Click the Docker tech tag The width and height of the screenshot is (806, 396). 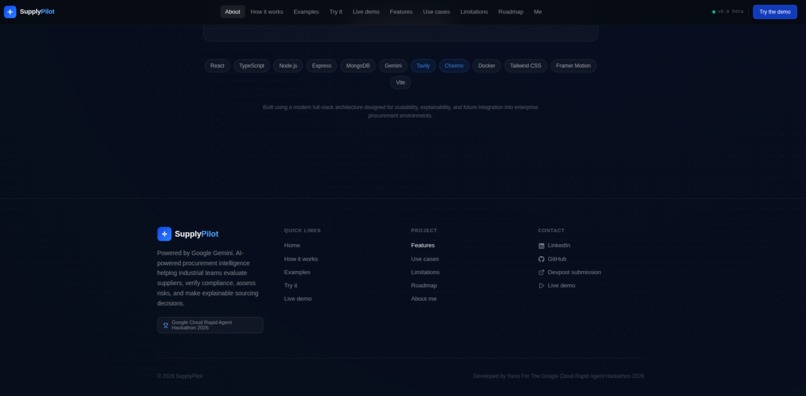[x=487, y=66]
